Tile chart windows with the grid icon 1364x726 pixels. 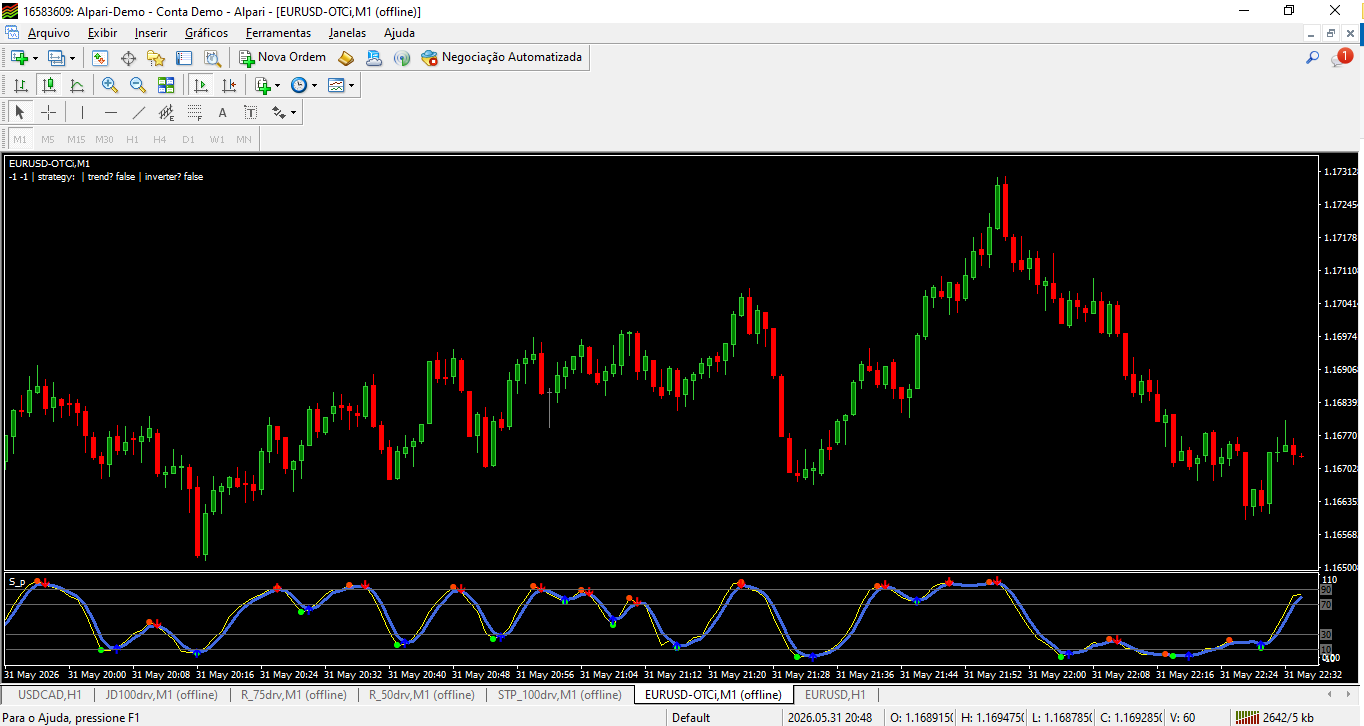coord(166,85)
